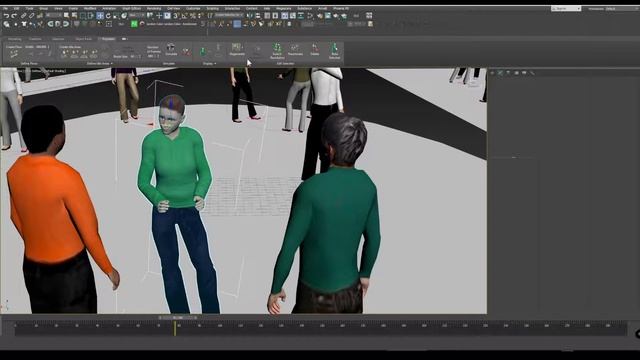Open the Edit menu

(16, 8)
